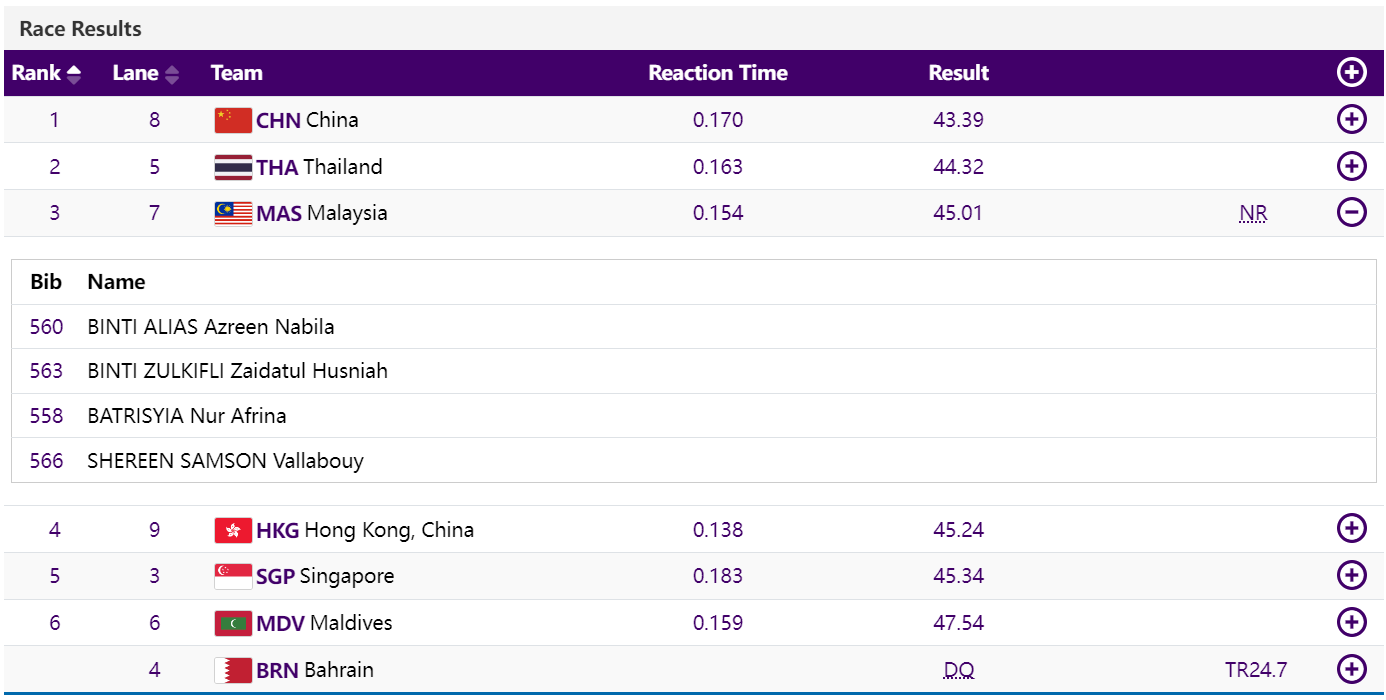
Task: Click the Team column header
Action: click(234, 72)
